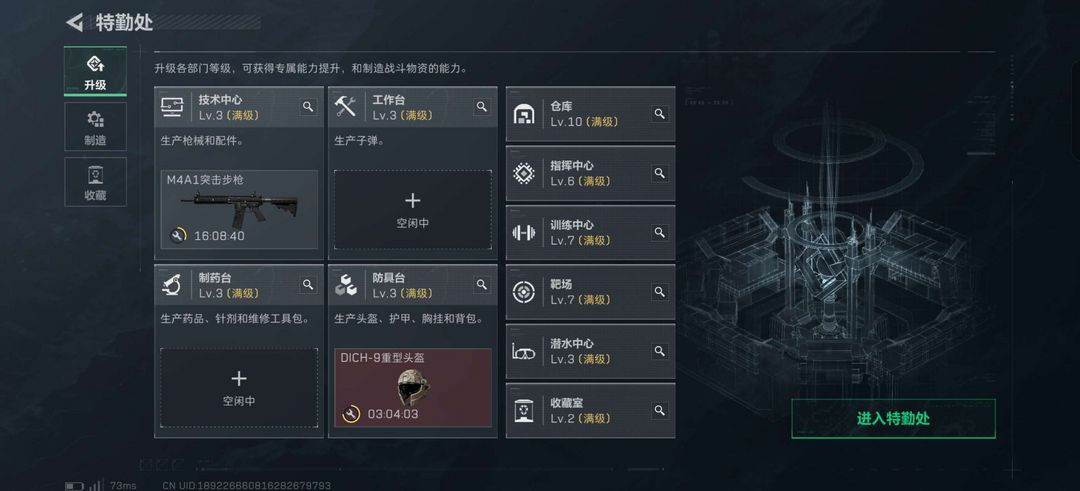The width and height of the screenshot is (1080, 491).
Task: Click the 进入特勤处 button
Action: click(893, 418)
